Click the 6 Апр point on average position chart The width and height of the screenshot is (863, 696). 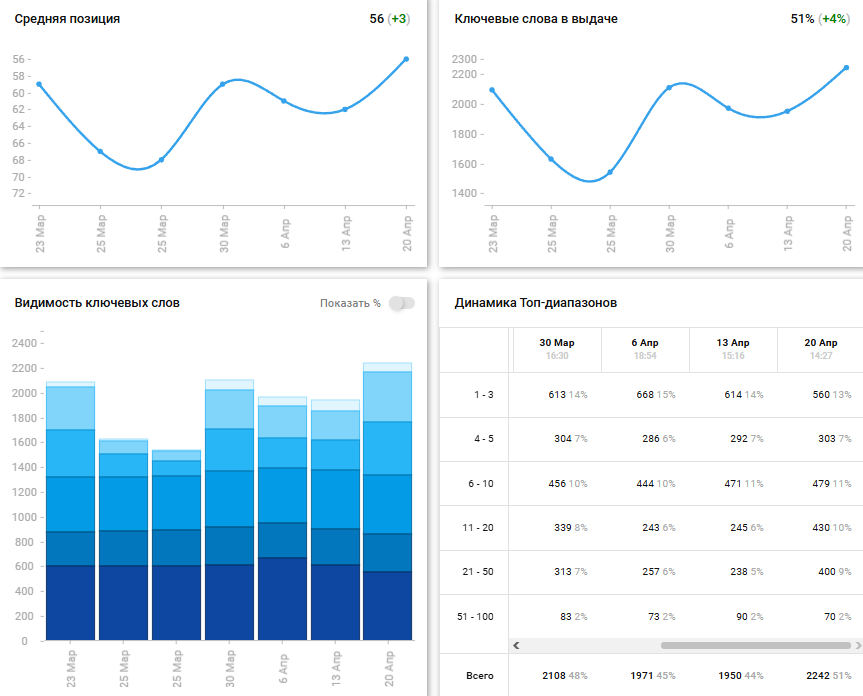click(284, 101)
